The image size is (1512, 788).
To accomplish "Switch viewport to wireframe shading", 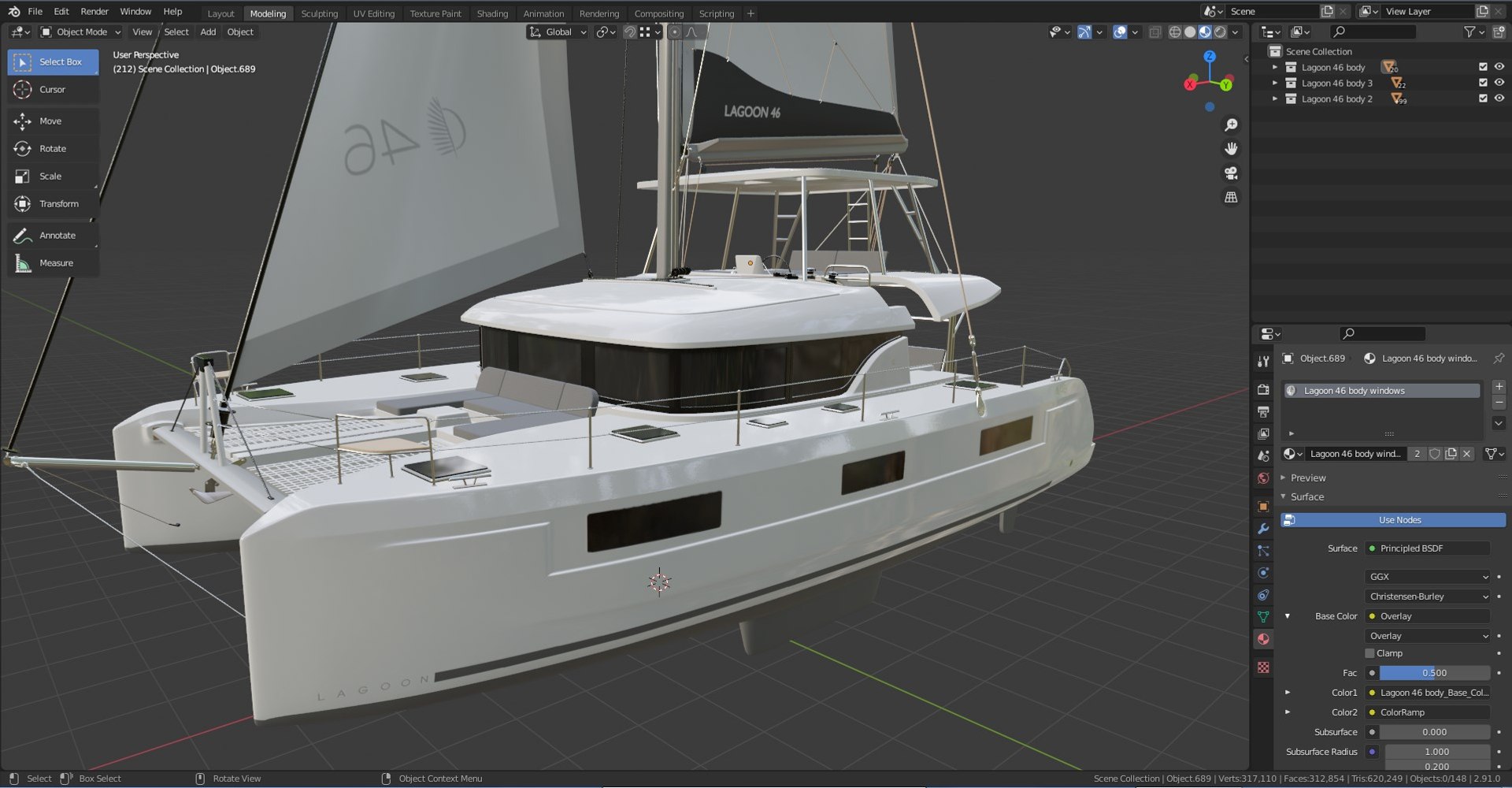I will click(x=1175, y=32).
